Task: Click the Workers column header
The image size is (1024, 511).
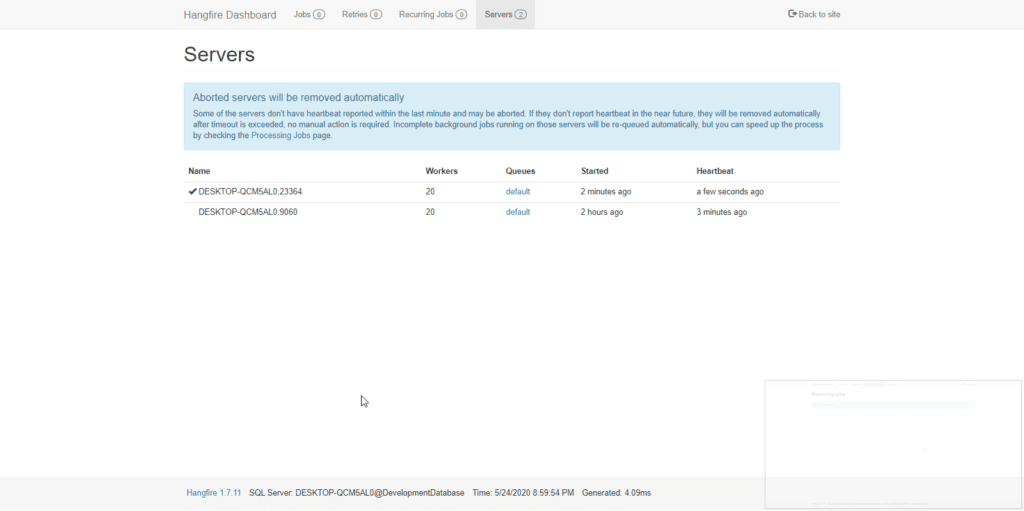Action: pos(441,171)
